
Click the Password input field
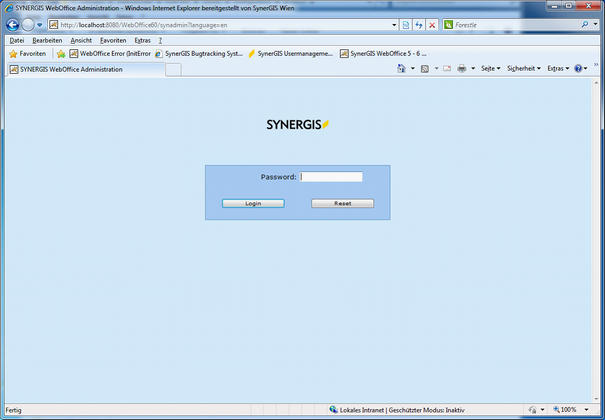[x=331, y=177]
